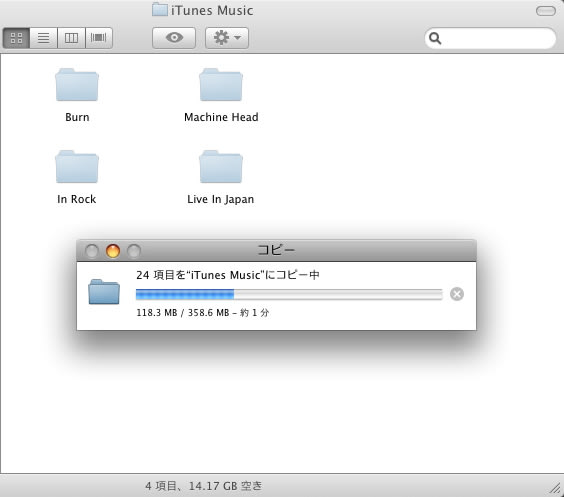The height and width of the screenshot is (497, 564).
Task: Open the gear Action menu
Action: (x=227, y=38)
